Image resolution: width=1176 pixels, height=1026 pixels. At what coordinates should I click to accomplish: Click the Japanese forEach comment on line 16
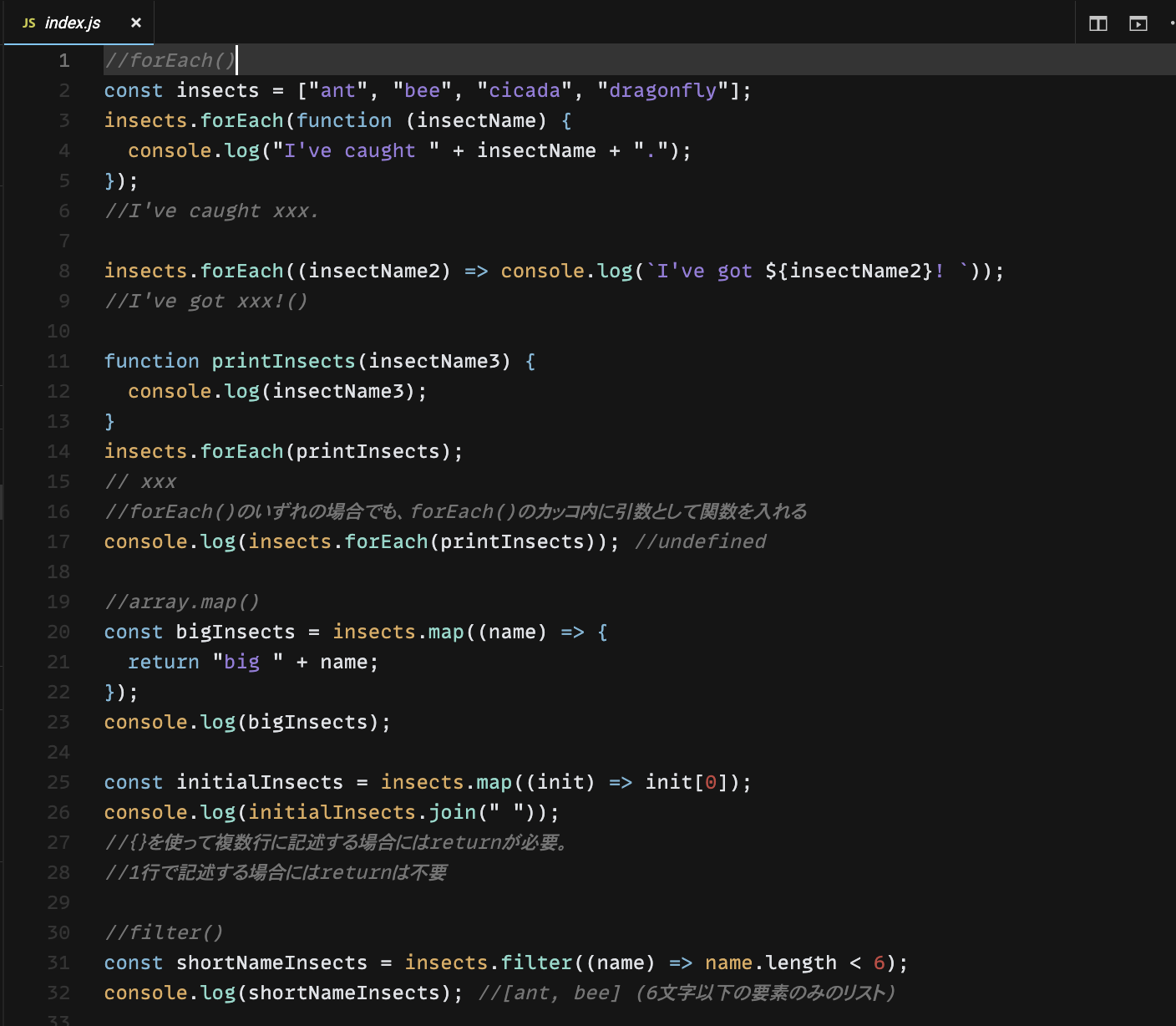(456, 511)
